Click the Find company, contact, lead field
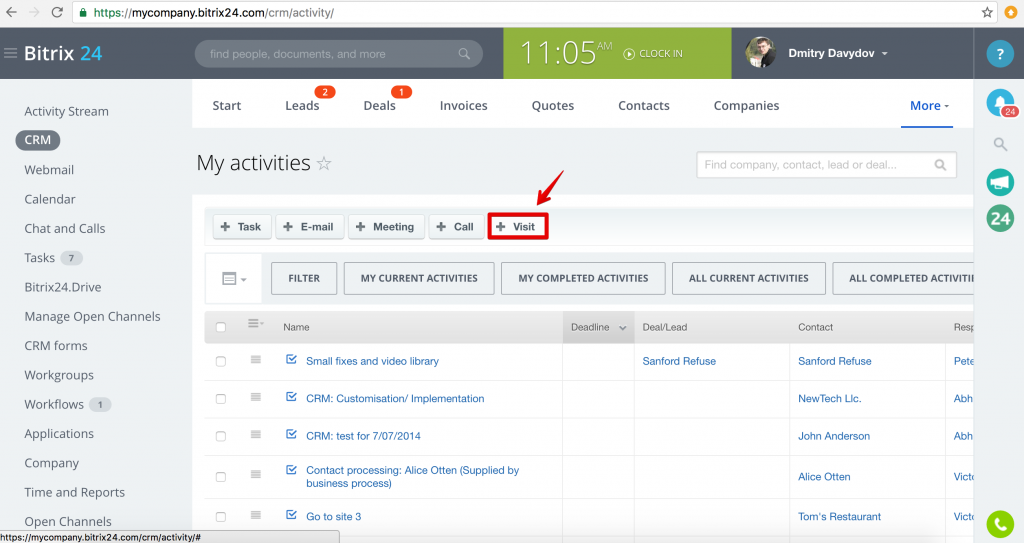The width and height of the screenshot is (1024, 543). [826, 165]
